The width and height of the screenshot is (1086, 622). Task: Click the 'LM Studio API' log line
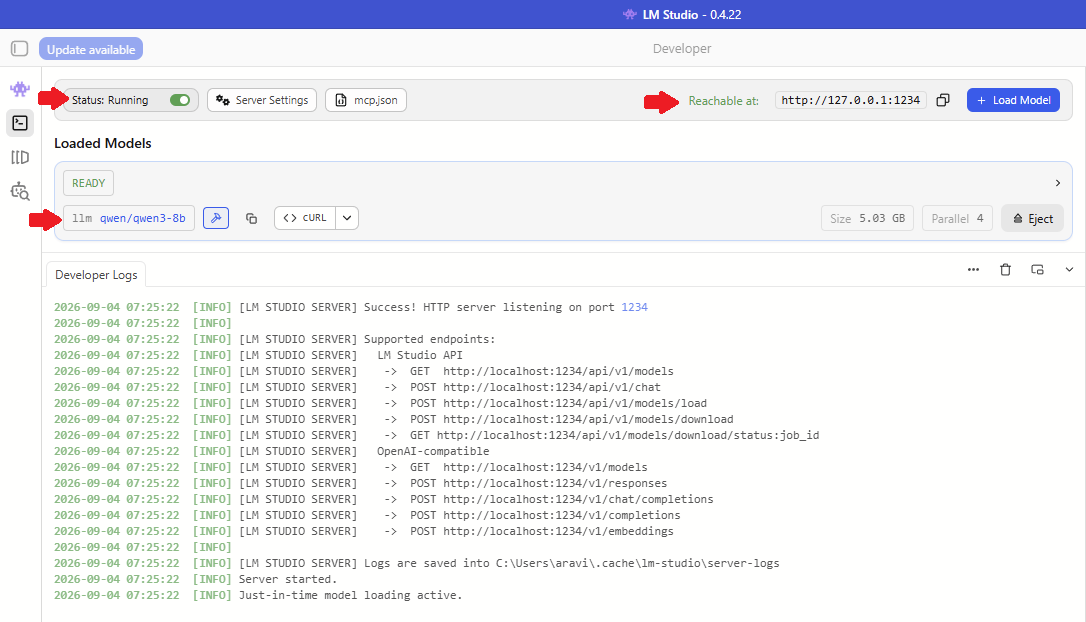(258, 355)
